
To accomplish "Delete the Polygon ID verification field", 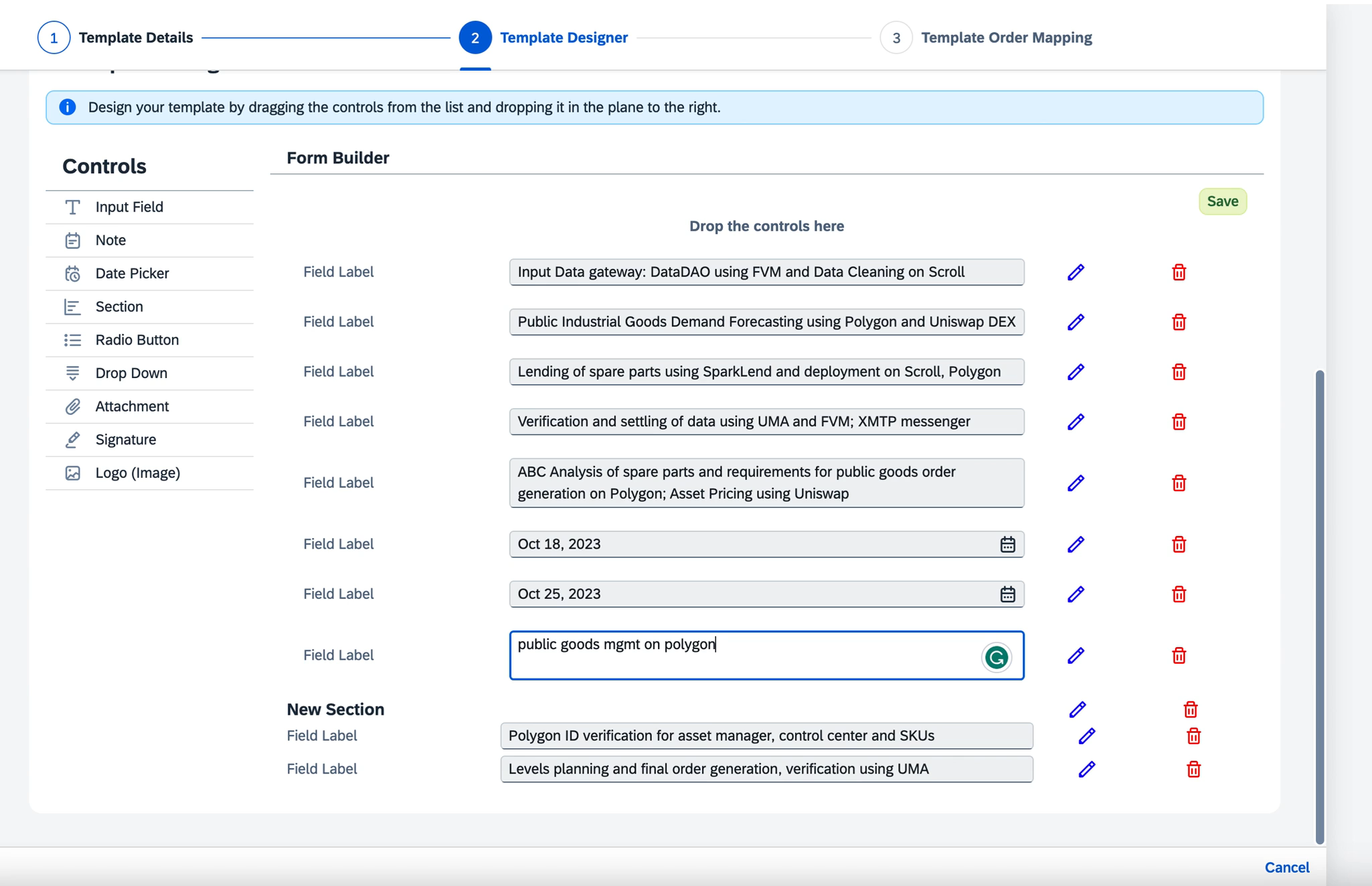I will point(1193,736).
